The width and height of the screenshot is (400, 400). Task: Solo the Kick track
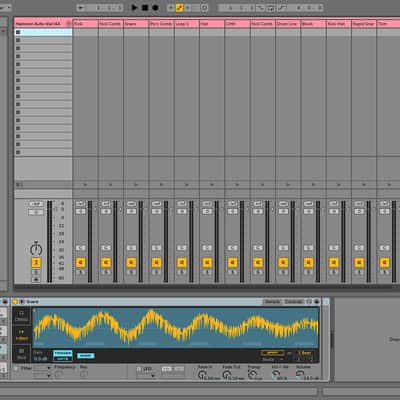tap(80, 272)
